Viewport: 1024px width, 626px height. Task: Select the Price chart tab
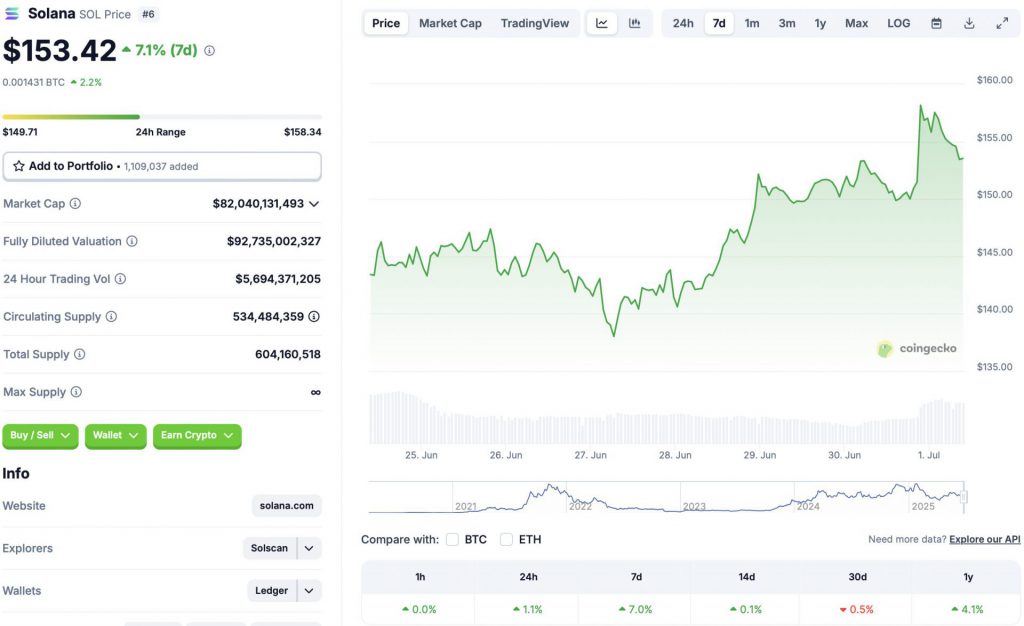click(386, 23)
